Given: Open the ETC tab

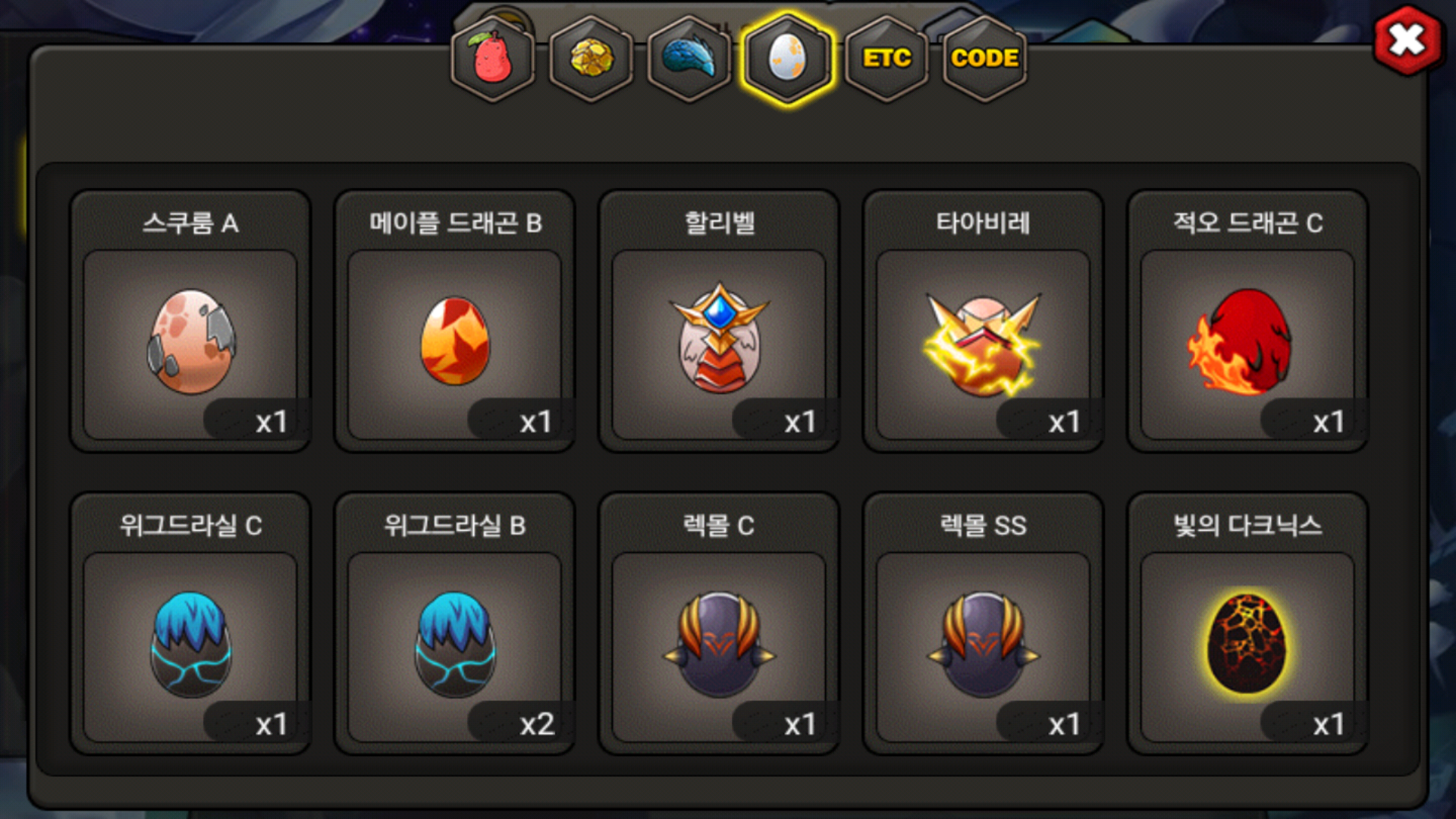Looking at the screenshot, I should [886, 58].
